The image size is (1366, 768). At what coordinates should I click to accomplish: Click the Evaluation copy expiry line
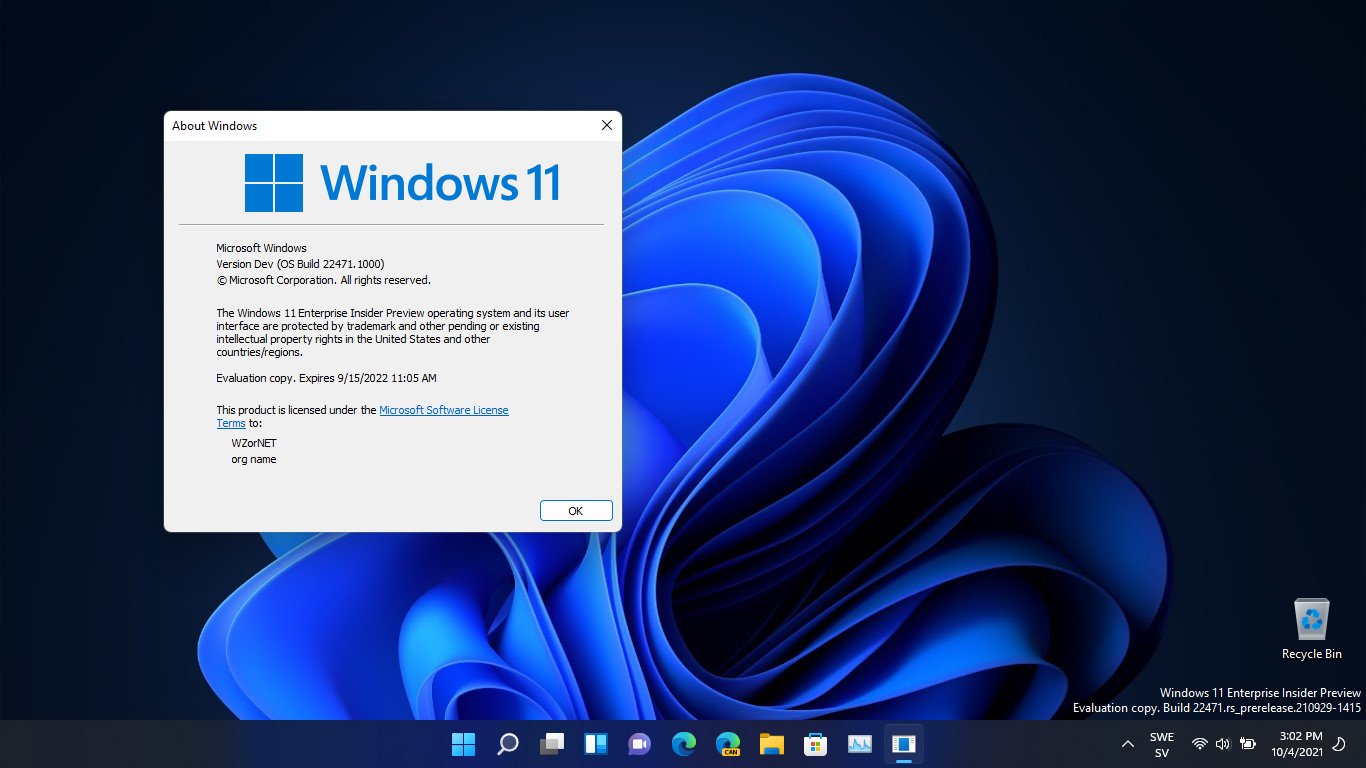click(x=326, y=378)
